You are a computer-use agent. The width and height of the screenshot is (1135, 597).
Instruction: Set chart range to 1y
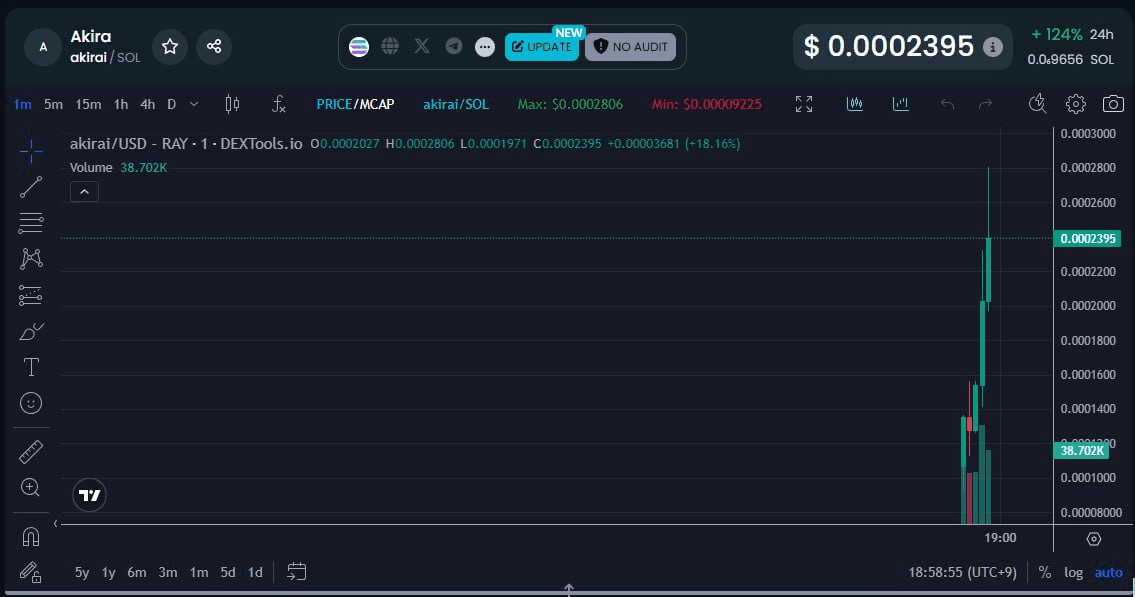coord(109,572)
